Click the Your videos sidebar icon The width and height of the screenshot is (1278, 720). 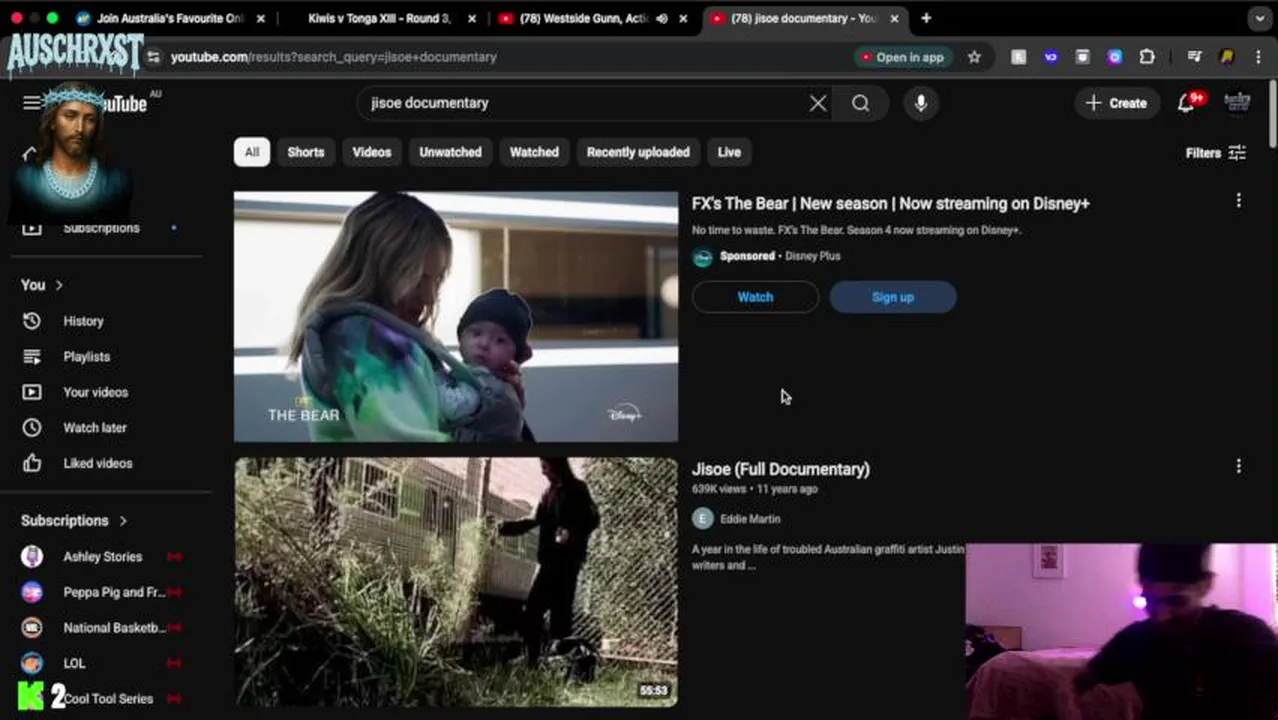coord(32,392)
